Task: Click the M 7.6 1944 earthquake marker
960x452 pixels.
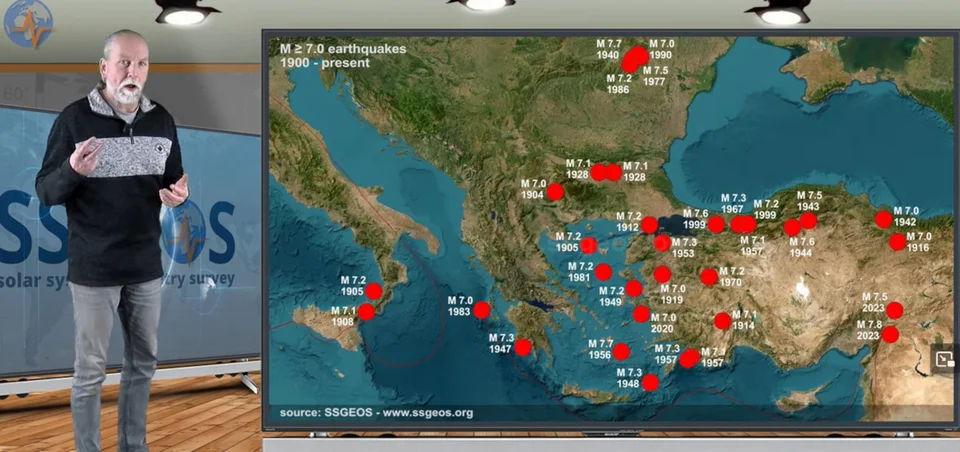Action: pos(792,227)
